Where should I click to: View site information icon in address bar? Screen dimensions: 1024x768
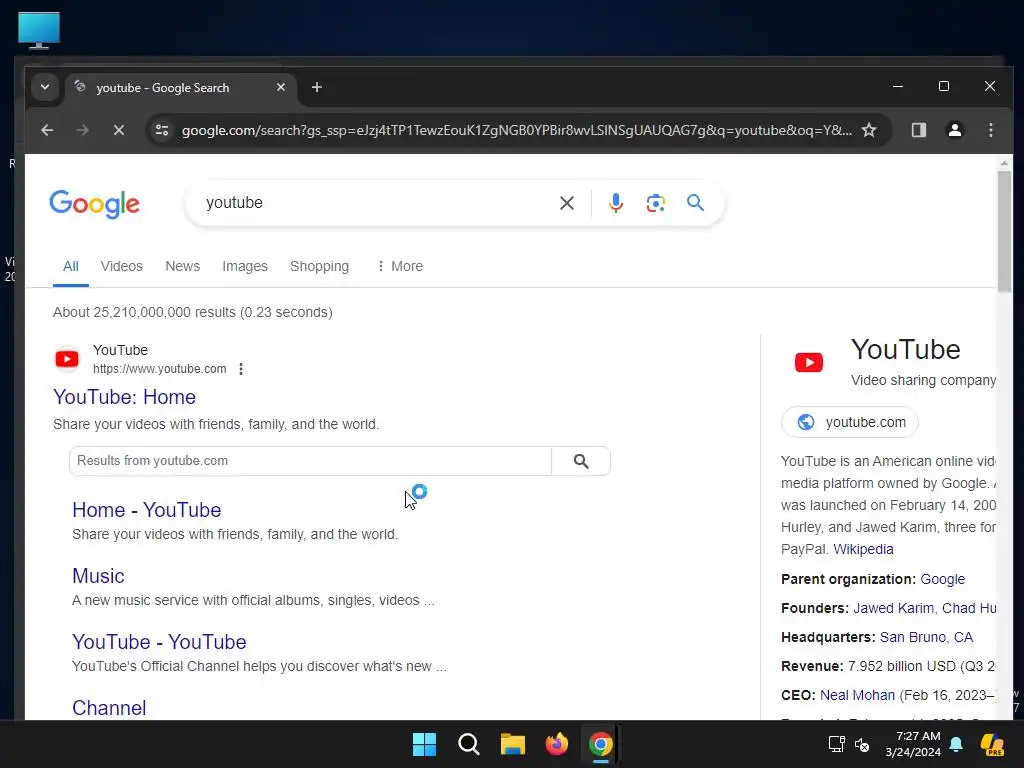[x=162, y=130]
